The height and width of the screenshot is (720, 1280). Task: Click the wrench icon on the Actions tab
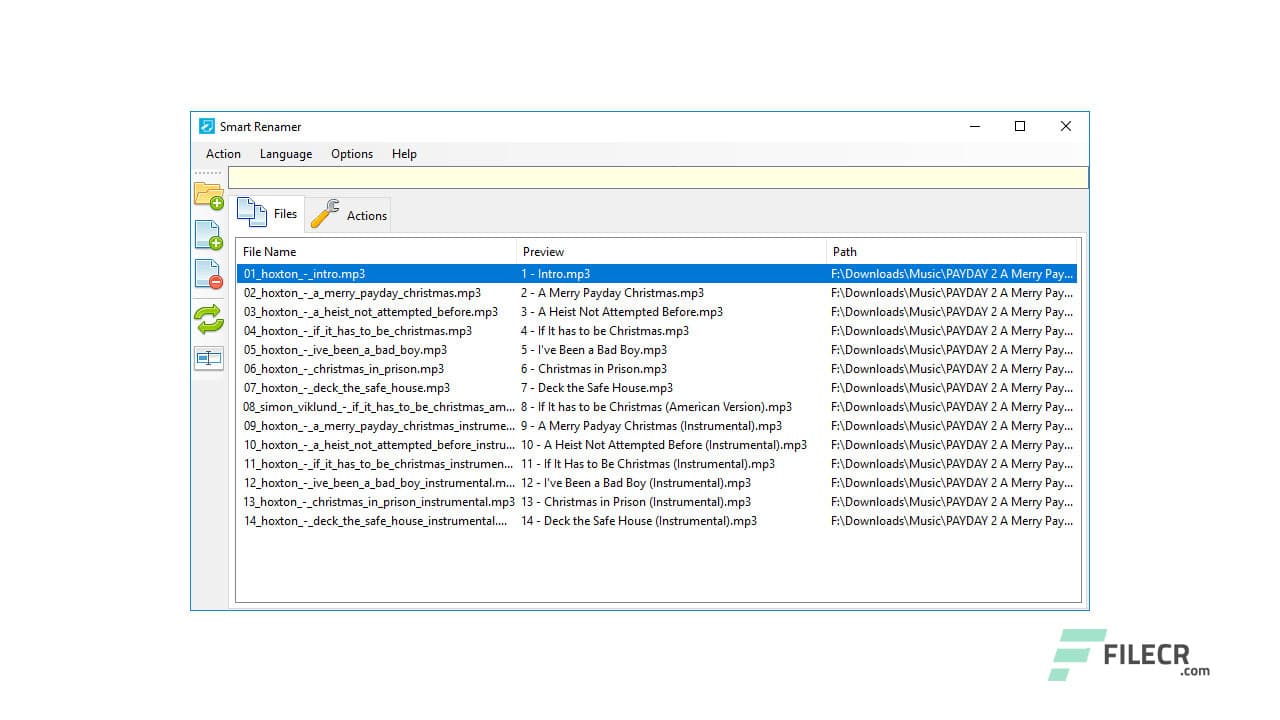click(x=327, y=212)
